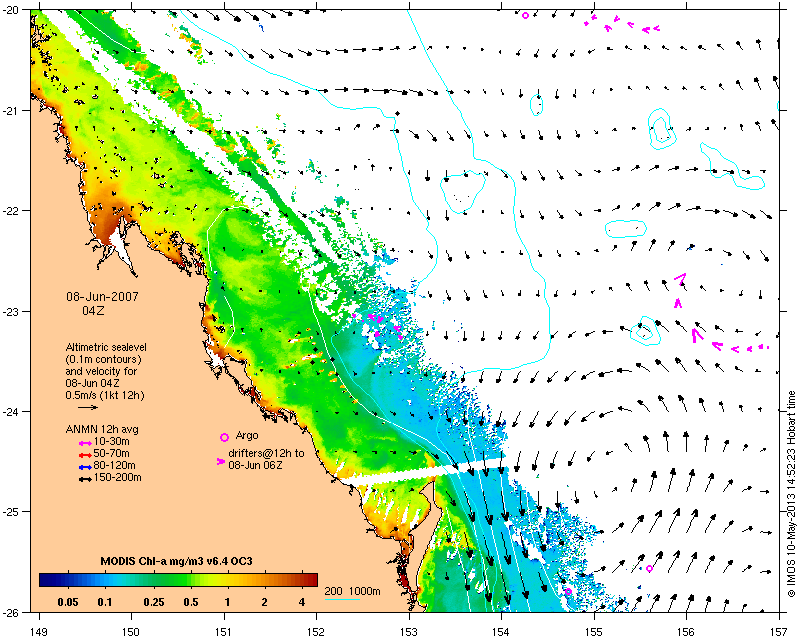This screenshot has width=800, height=640.
Task: Click the colorbar tick label '4'
Action: tap(302, 602)
